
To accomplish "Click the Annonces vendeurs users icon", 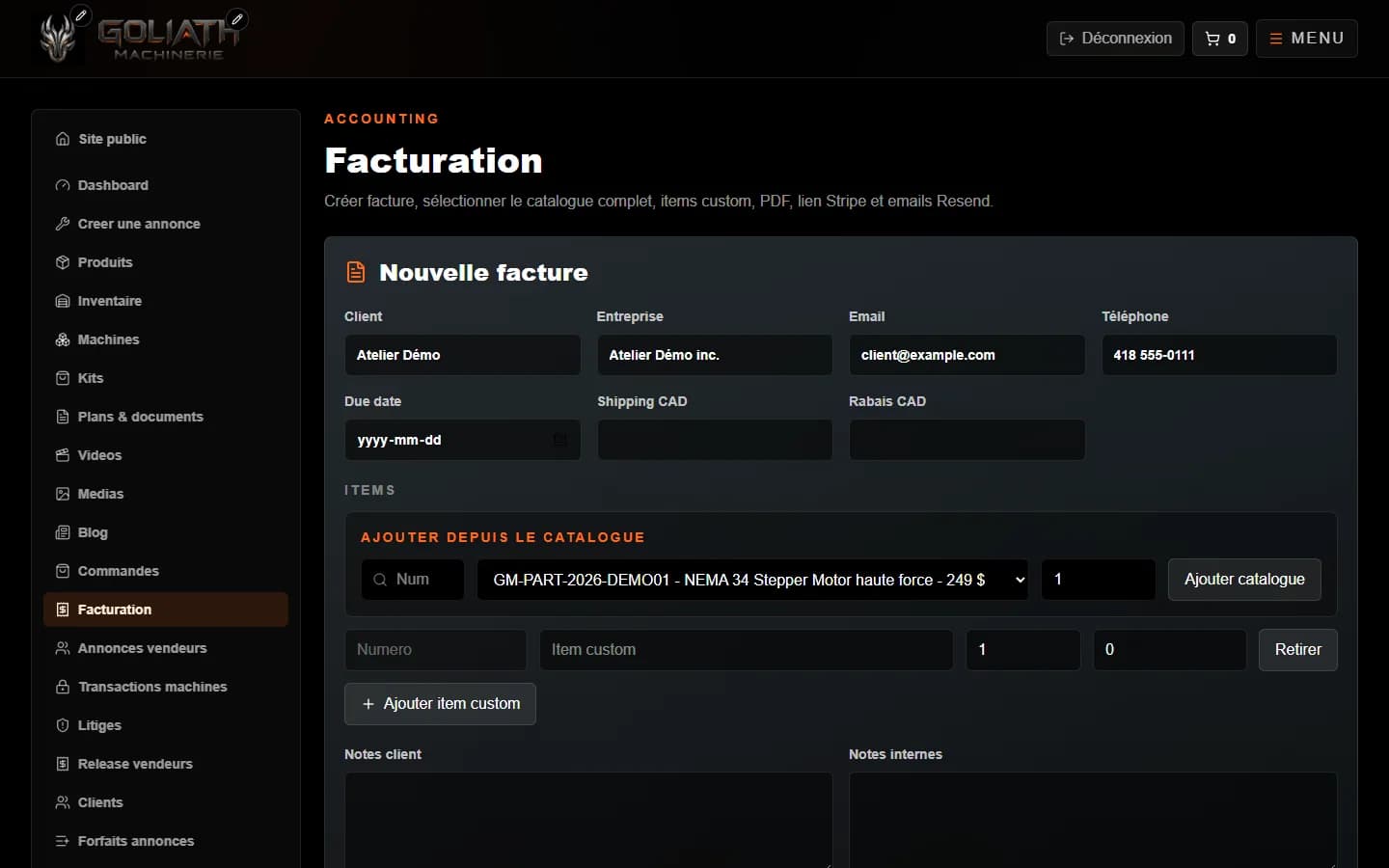I will pyautogui.click(x=63, y=648).
